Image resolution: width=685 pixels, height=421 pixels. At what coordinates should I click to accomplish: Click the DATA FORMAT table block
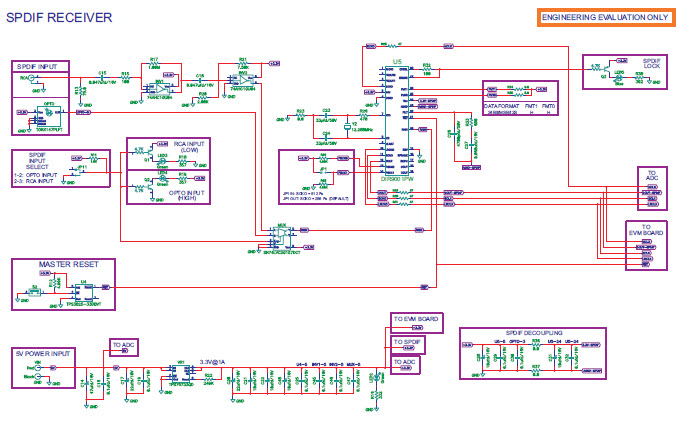coord(520,107)
